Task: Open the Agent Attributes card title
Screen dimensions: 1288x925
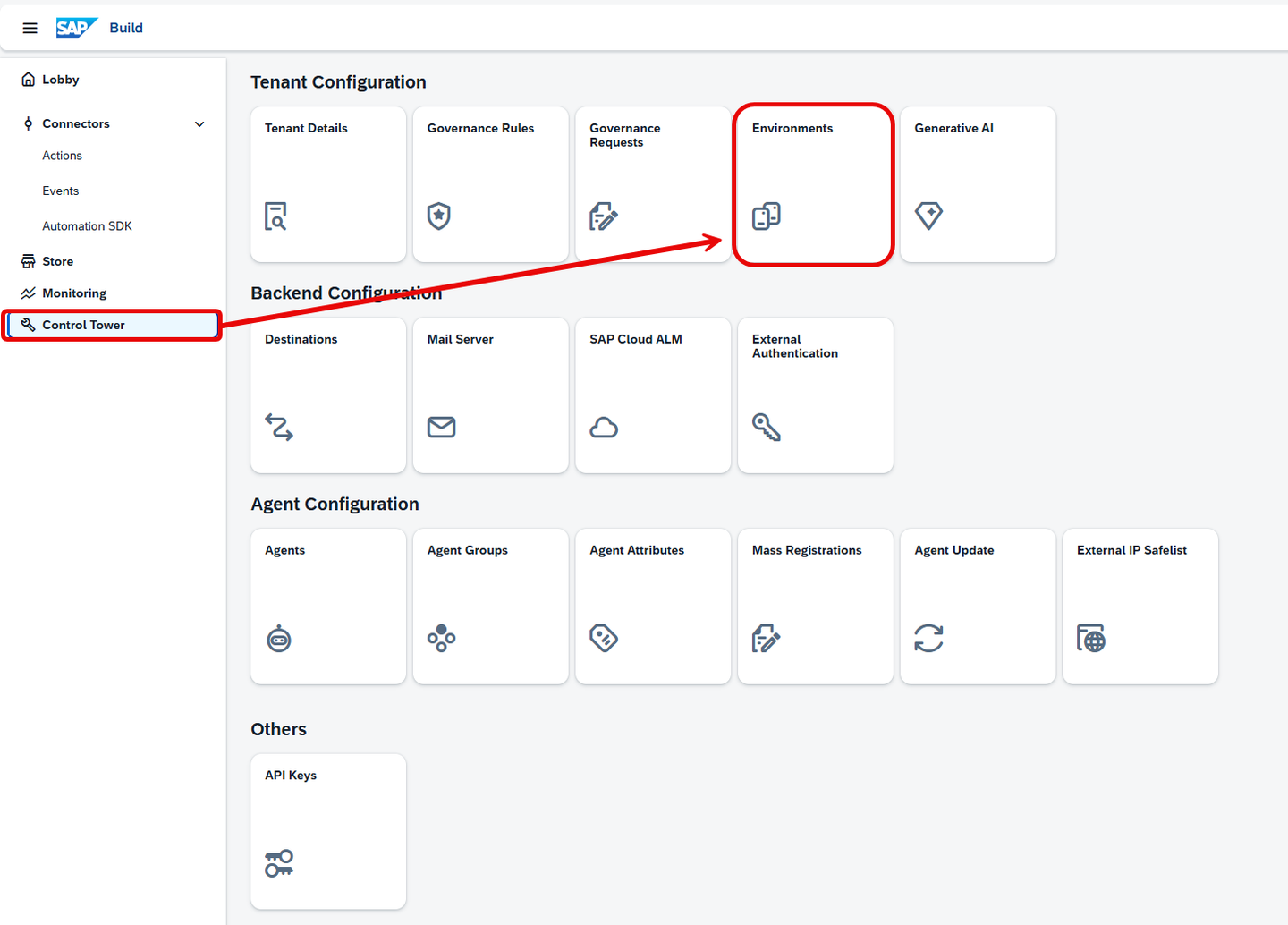Action: pos(637,550)
